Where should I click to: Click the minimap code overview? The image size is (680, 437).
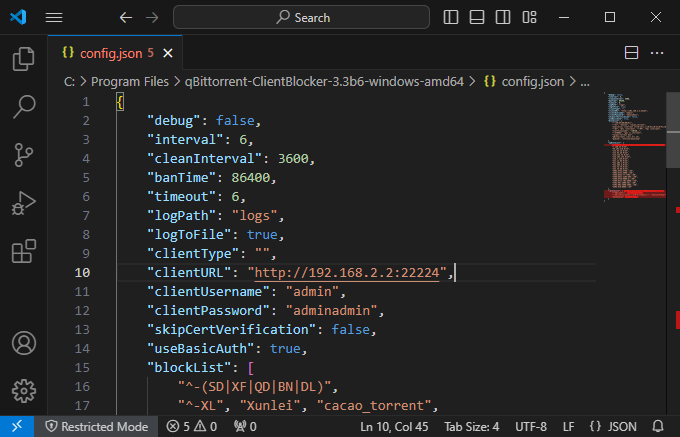pos(634,147)
